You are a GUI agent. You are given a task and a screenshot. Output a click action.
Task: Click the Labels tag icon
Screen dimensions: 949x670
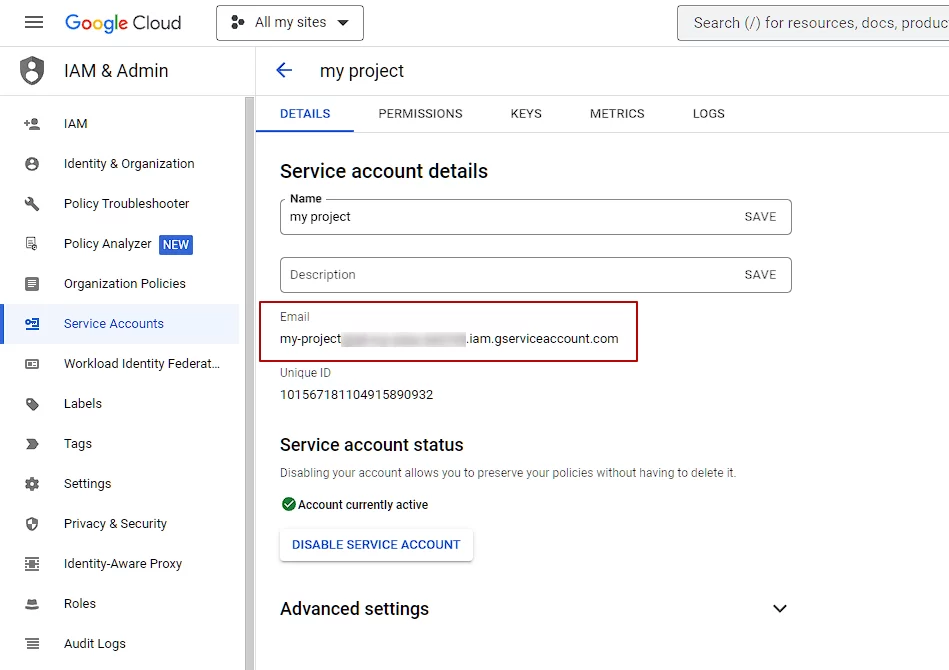pyautogui.click(x=32, y=404)
